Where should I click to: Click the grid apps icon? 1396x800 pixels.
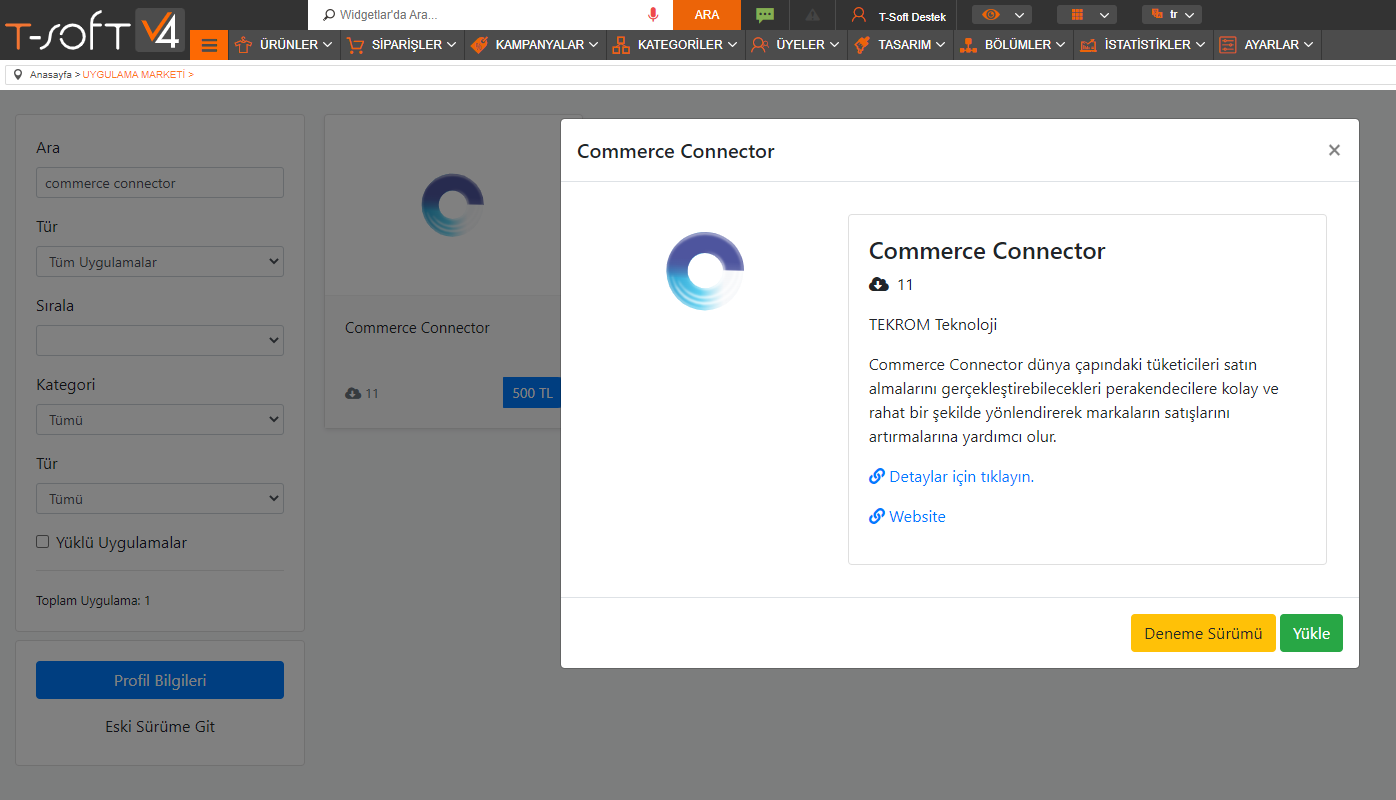point(1077,15)
